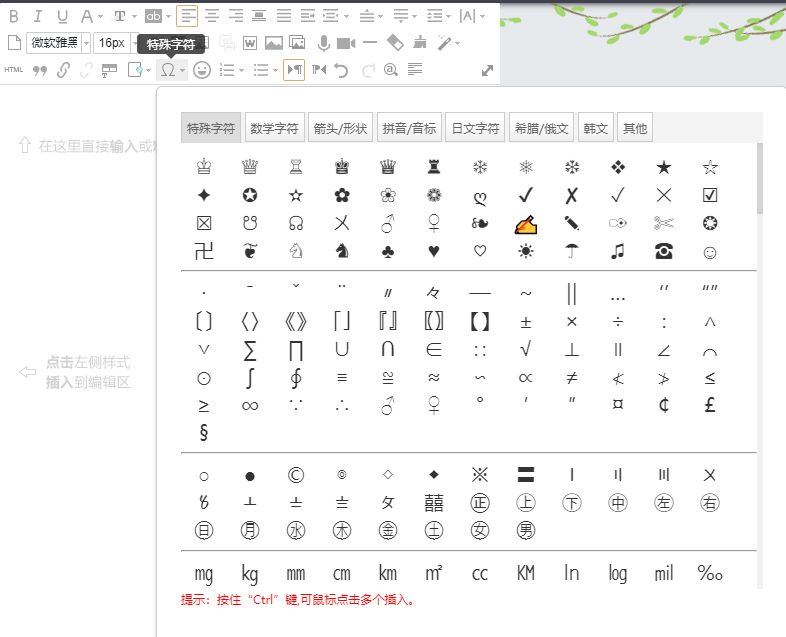This screenshot has height=637, width=786.
Task: Click the microphone audio icon
Action: (x=324, y=43)
